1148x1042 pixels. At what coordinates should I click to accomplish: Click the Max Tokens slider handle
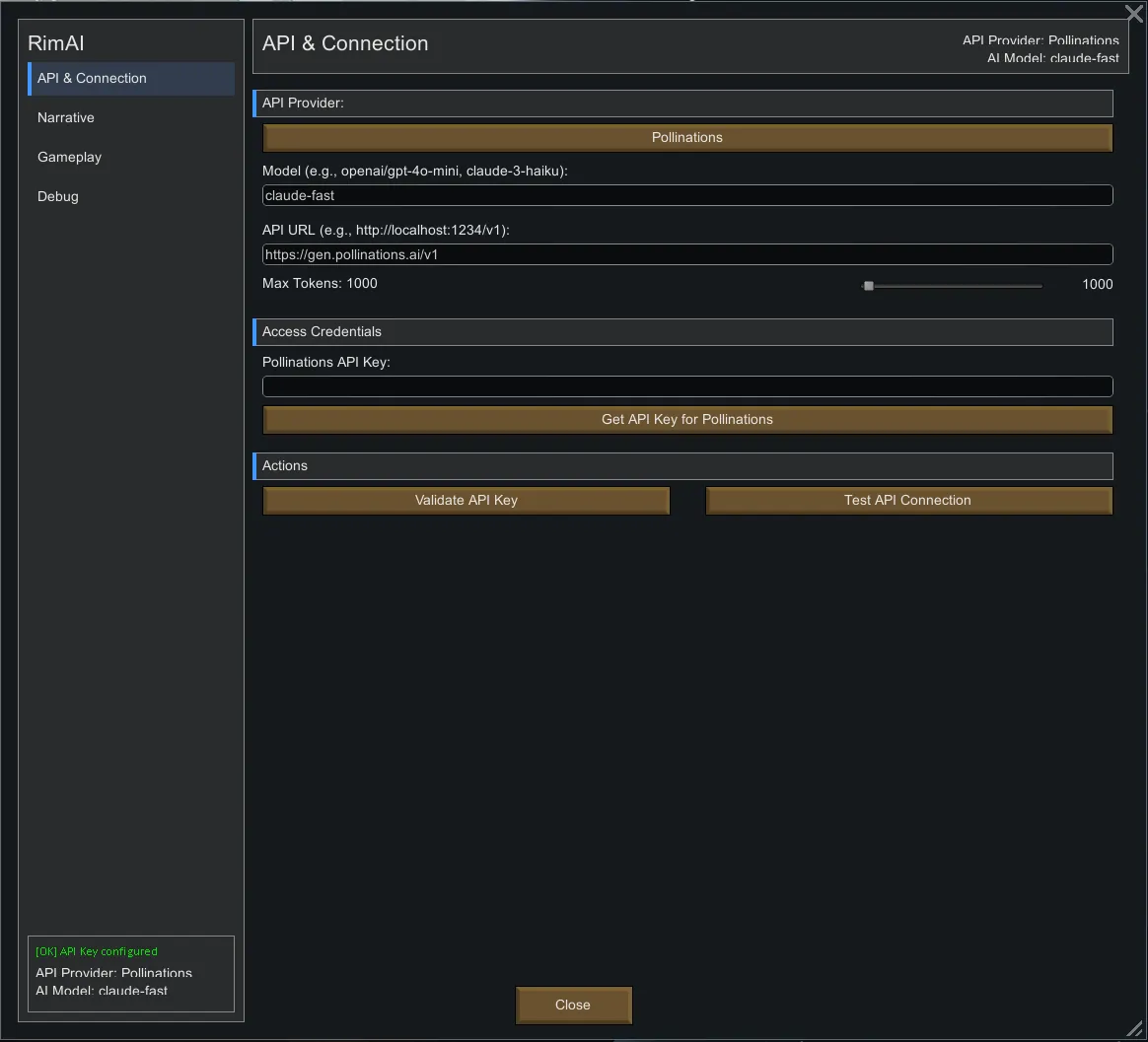coord(869,286)
